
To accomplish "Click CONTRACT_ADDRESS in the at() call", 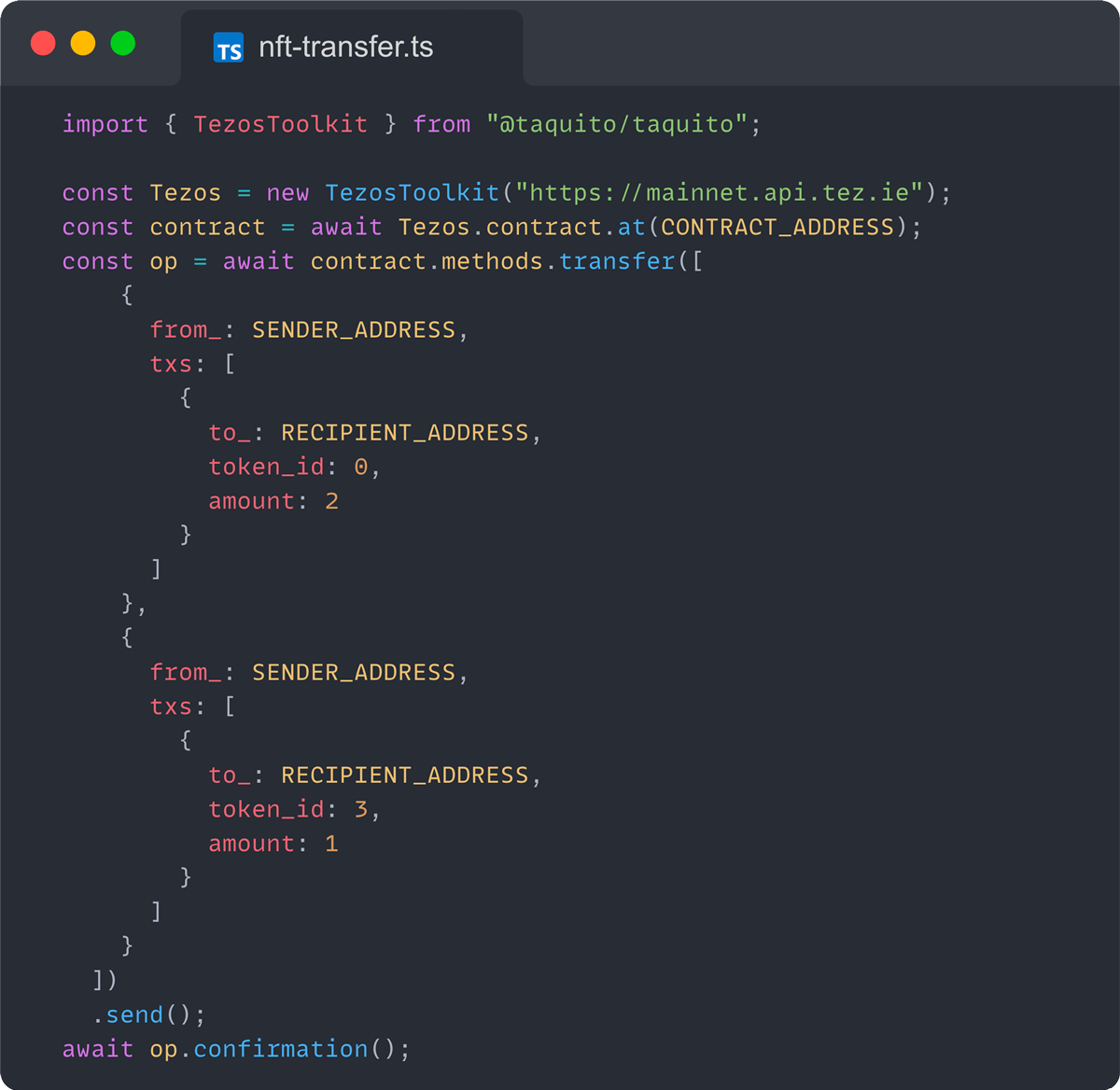I will click(777, 228).
